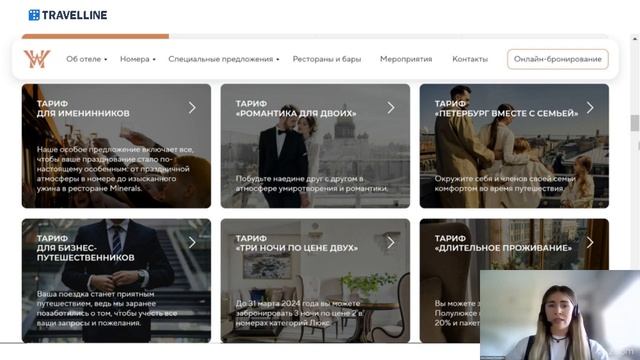Open Длительное проживание tariff title
640x360 pixels.
503,243
